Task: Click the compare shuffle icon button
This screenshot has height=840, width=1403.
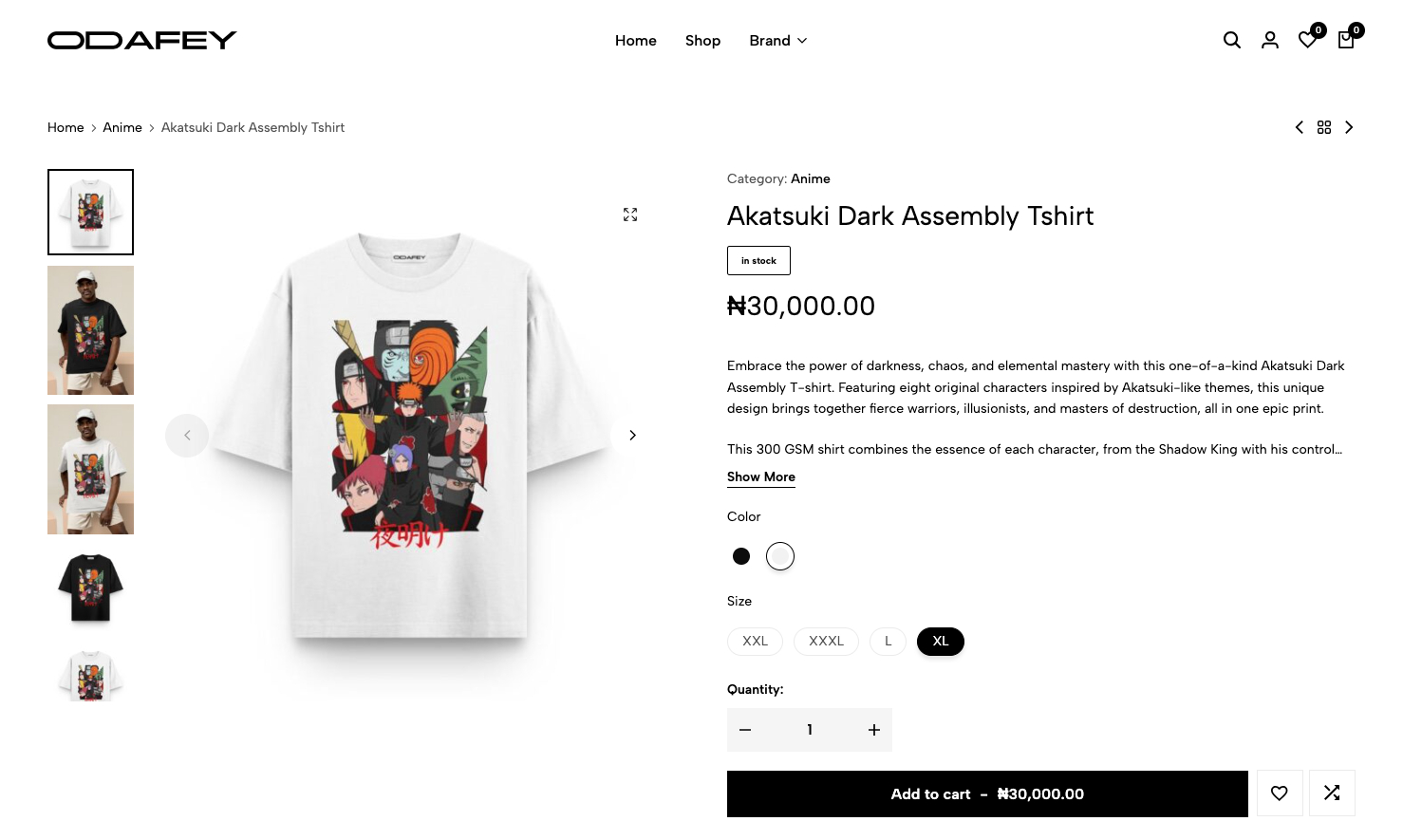Action: pyautogui.click(x=1332, y=793)
